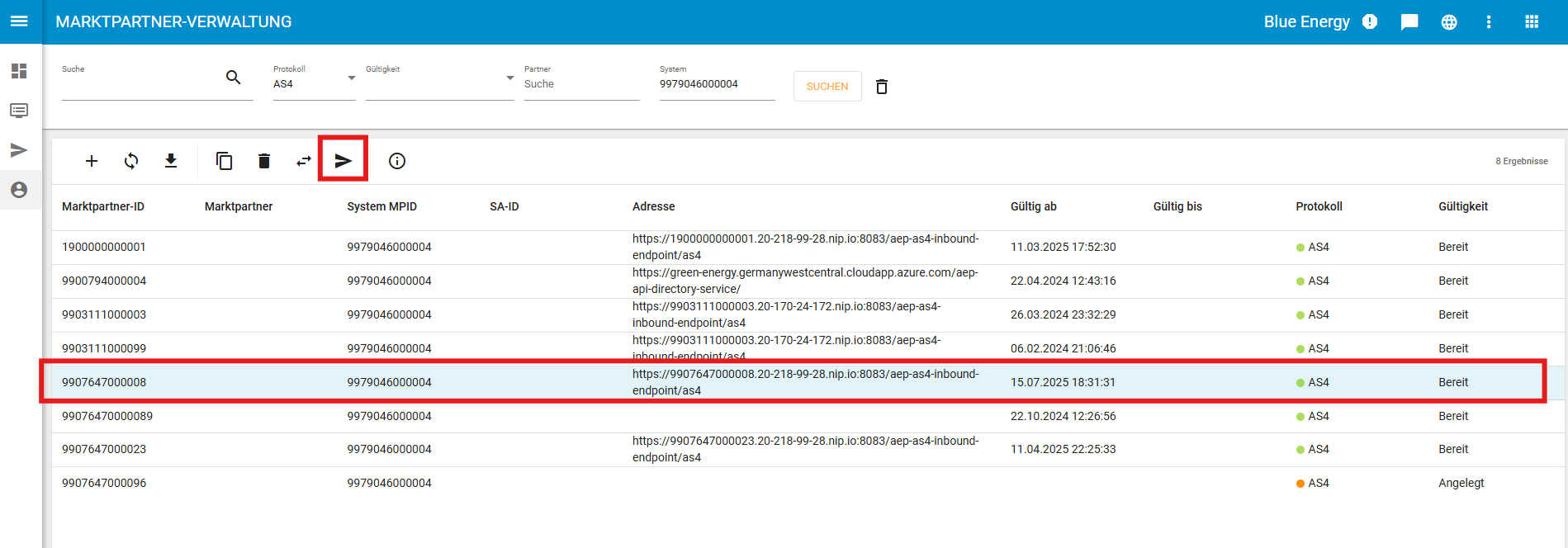This screenshot has width=1568, height=548.
Task: Open the three-dot more options menu
Action: 1489,22
